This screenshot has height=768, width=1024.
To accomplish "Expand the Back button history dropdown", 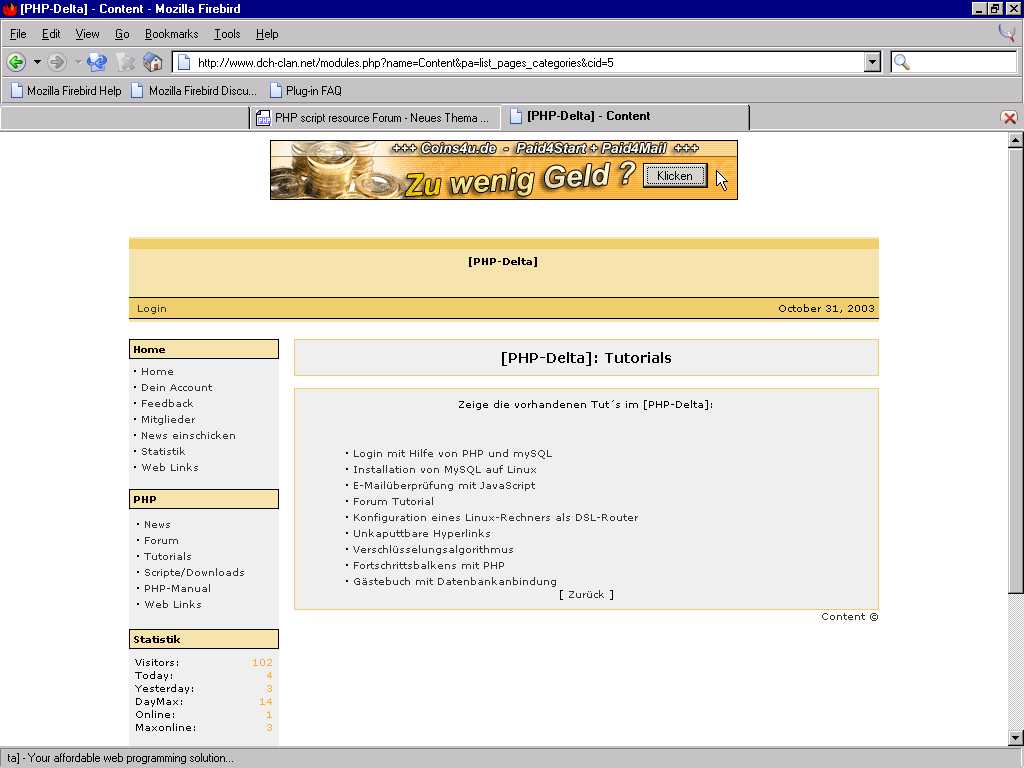I will [37, 62].
